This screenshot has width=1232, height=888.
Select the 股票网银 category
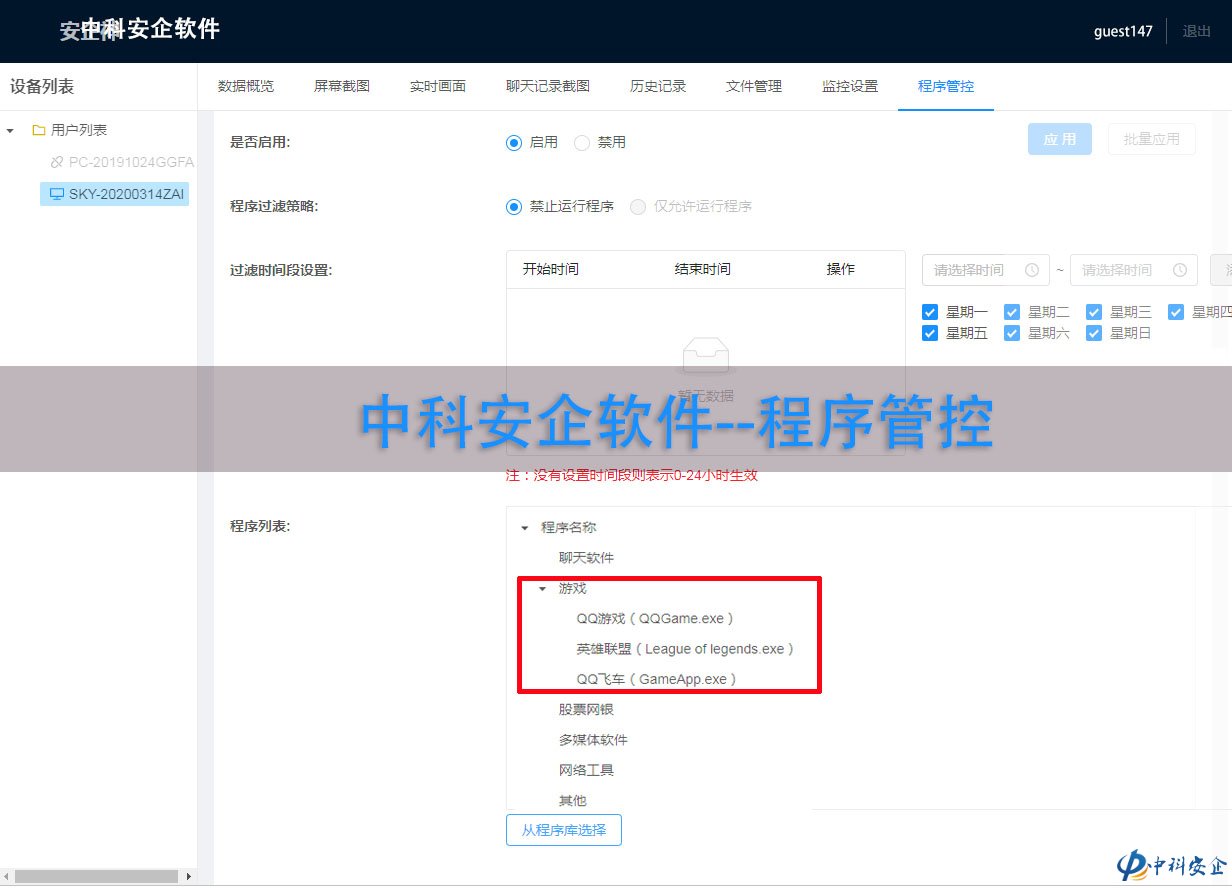coord(586,710)
